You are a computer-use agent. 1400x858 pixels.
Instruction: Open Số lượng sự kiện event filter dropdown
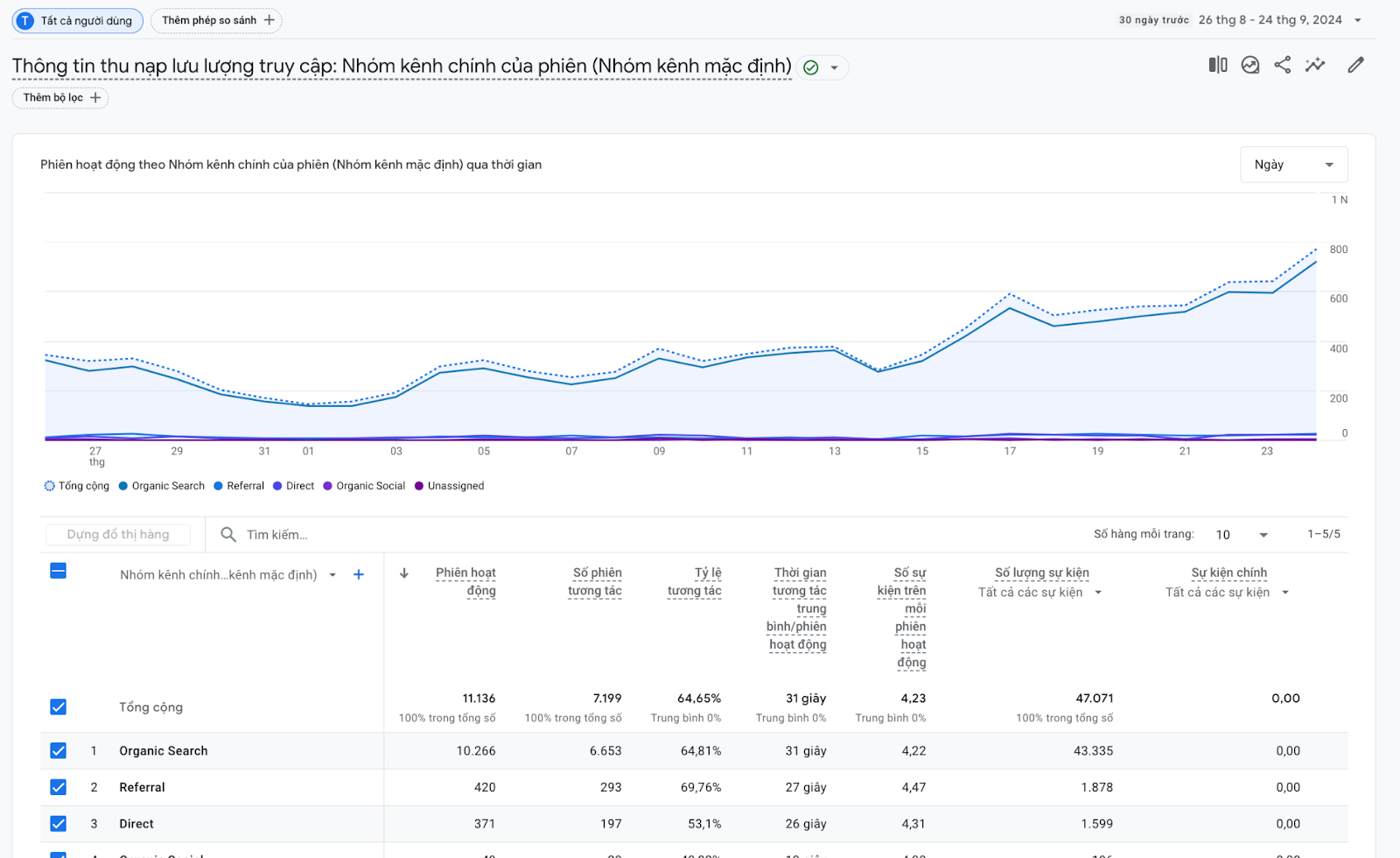[x=1039, y=593]
